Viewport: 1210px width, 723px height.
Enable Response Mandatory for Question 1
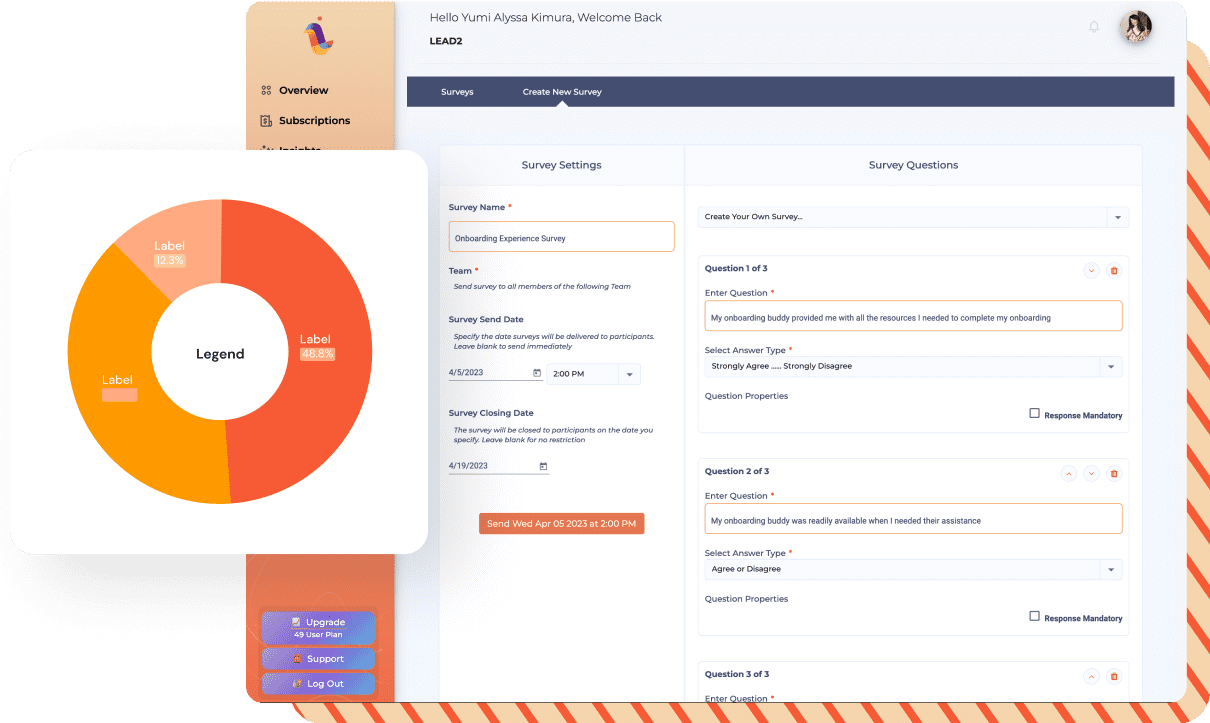pyautogui.click(x=1034, y=413)
